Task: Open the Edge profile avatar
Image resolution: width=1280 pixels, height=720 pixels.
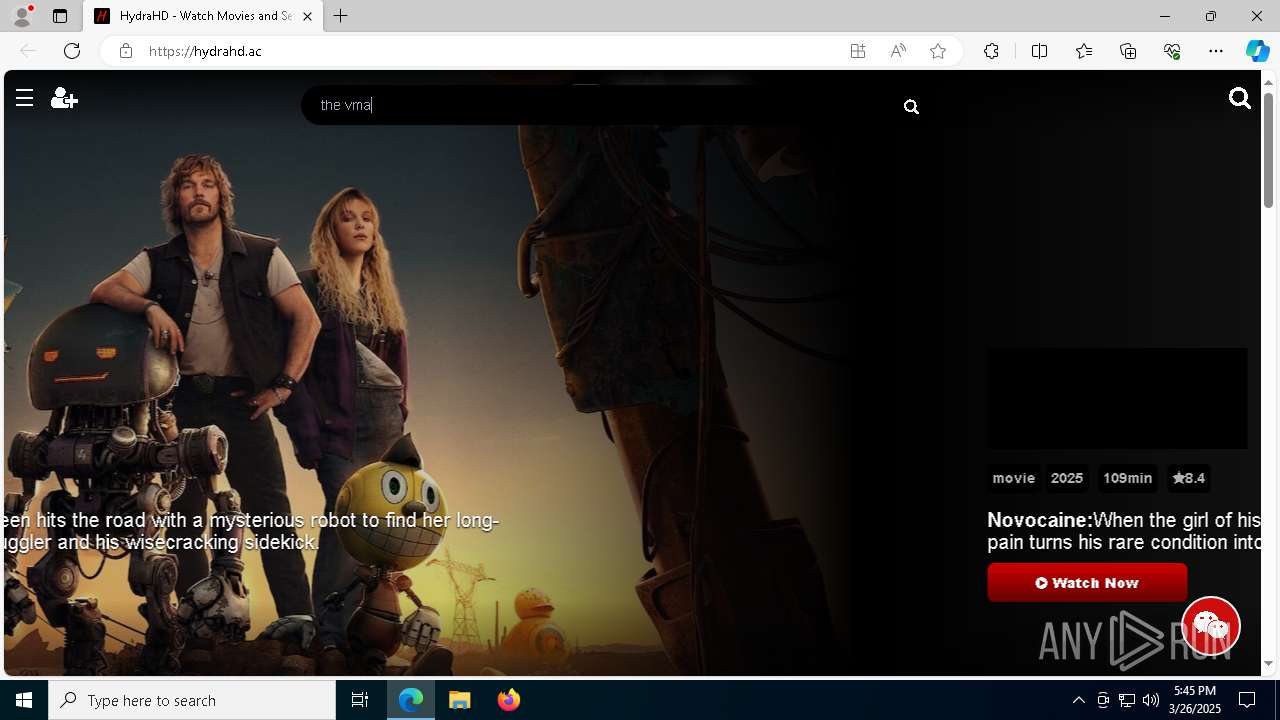Action: click(21, 16)
